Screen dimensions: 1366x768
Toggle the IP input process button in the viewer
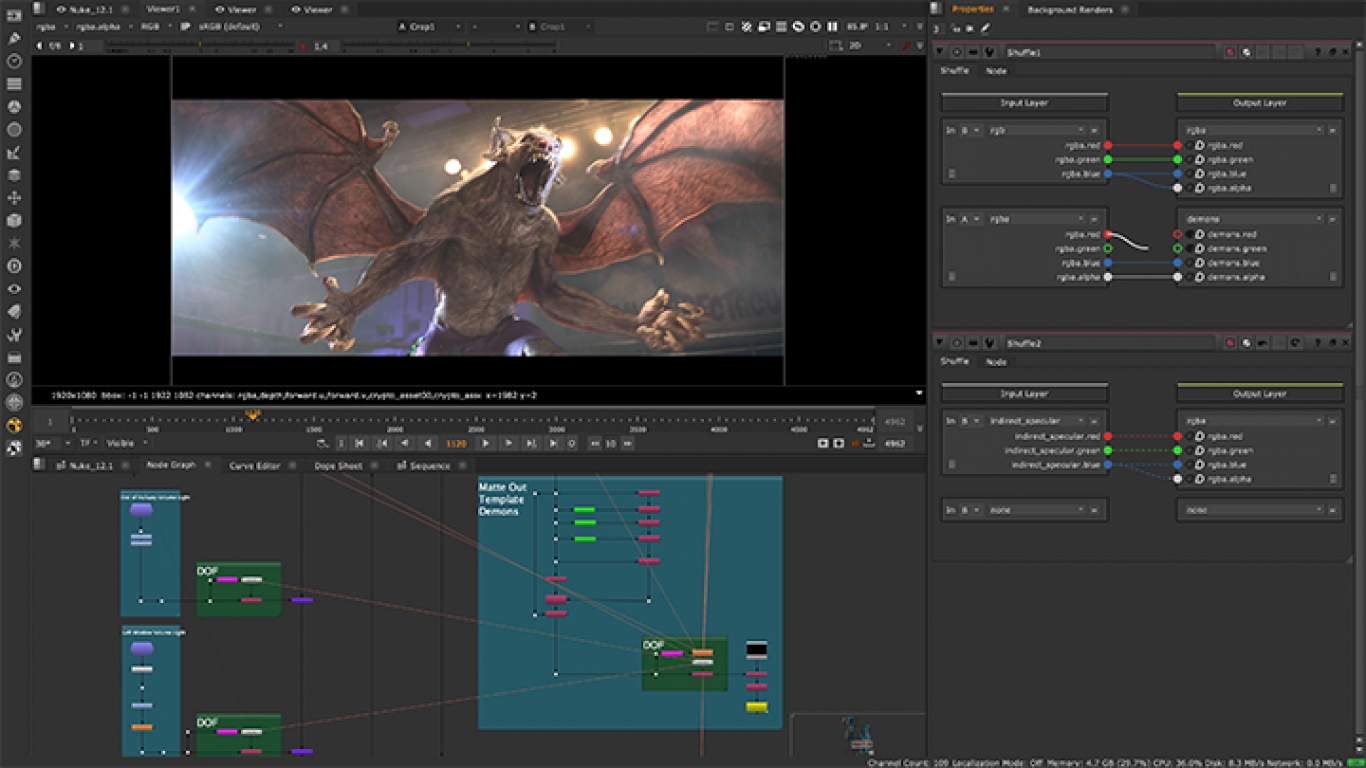tap(186, 28)
